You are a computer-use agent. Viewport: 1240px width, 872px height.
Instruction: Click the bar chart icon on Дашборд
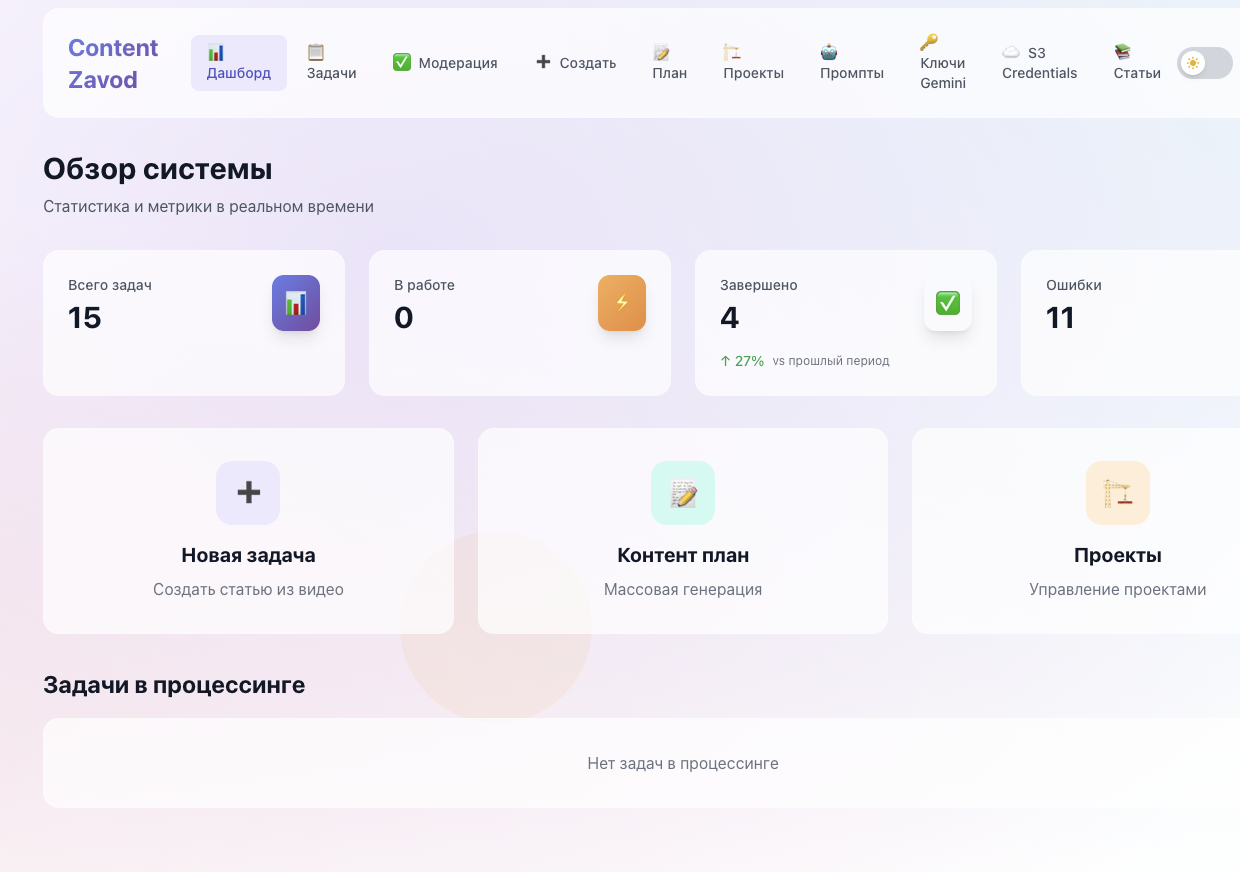tap(216, 52)
